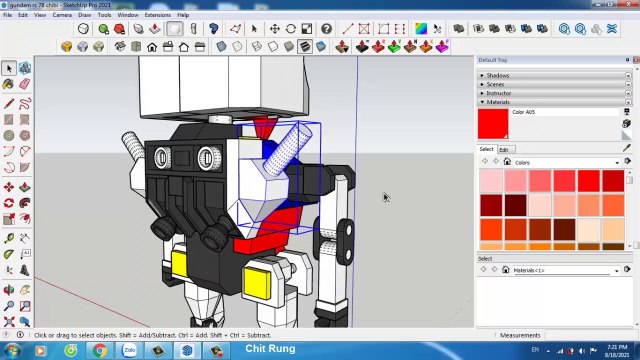Switch to the materials Edit tab
Screen dimensions: 640x360
(504, 150)
